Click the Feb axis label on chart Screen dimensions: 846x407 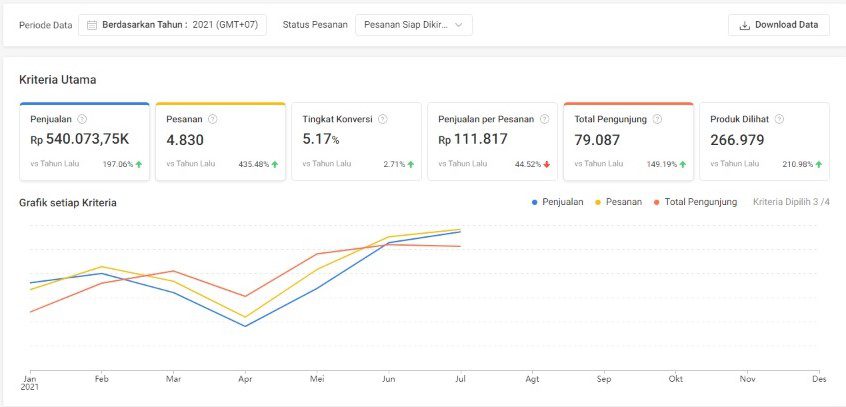click(102, 379)
